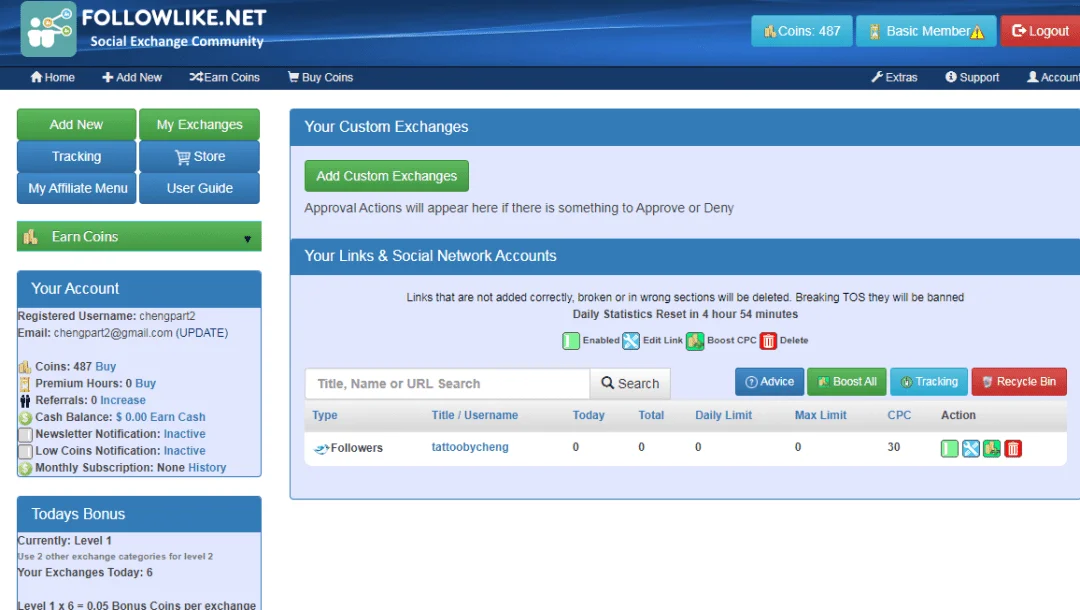1080x610 pixels.
Task: Sort by Total column header
Action: [651, 416]
